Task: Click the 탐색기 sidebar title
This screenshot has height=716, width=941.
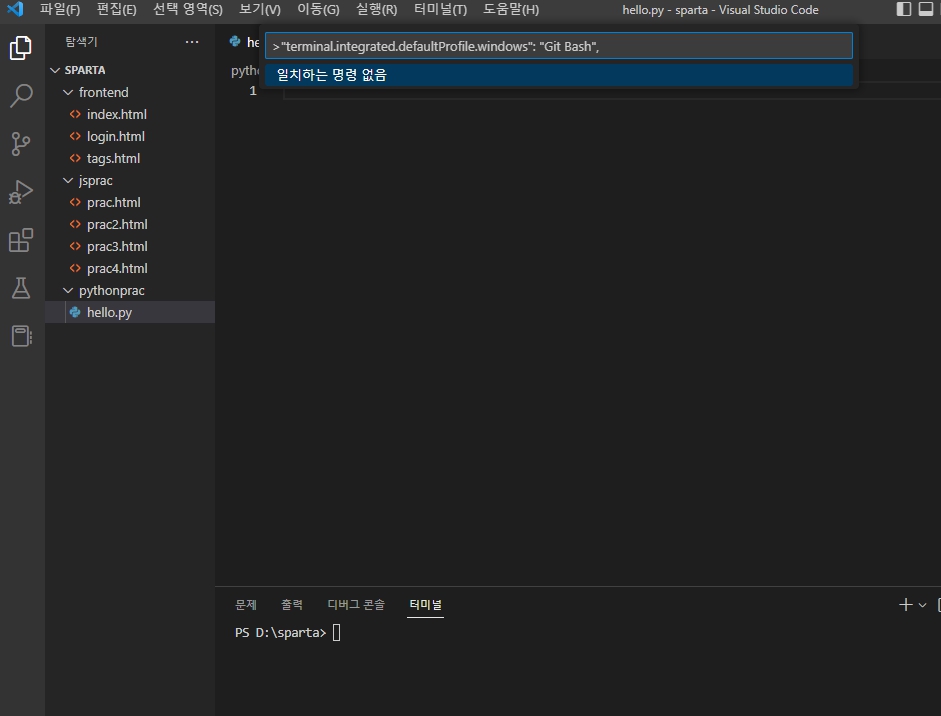Action: click(x=81, y=41)
